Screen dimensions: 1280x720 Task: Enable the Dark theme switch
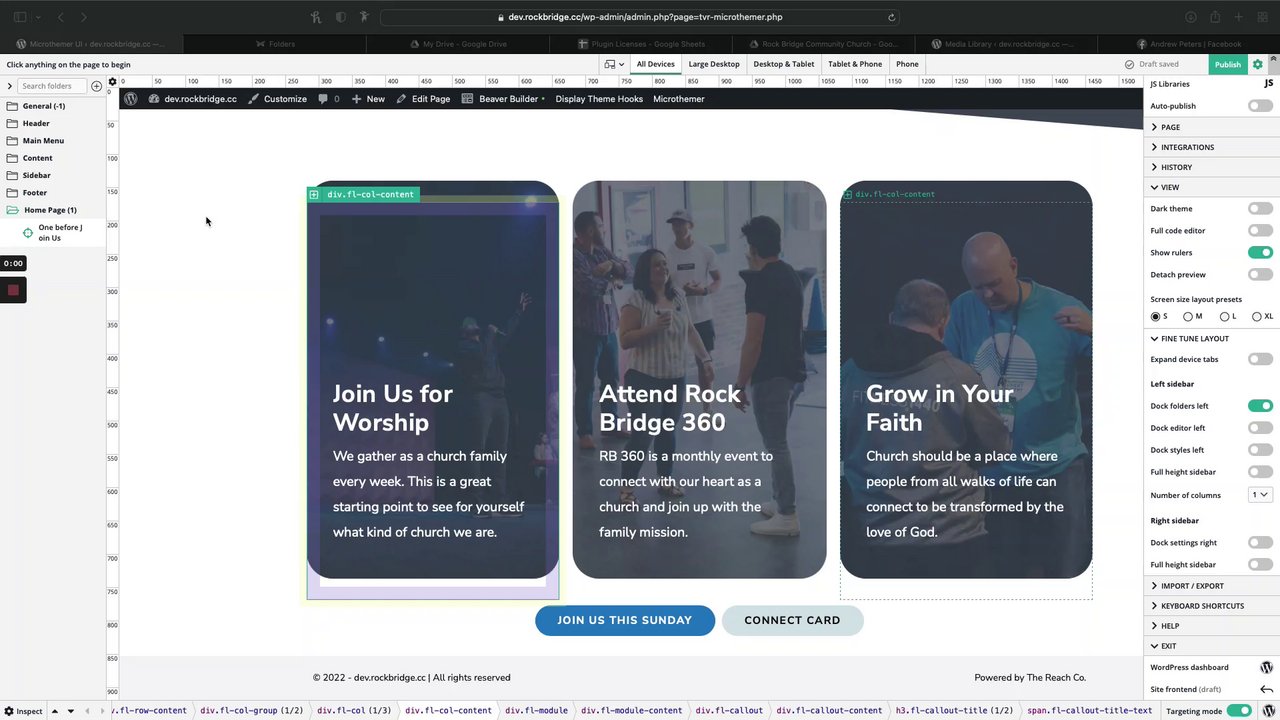click(1260, 209)
